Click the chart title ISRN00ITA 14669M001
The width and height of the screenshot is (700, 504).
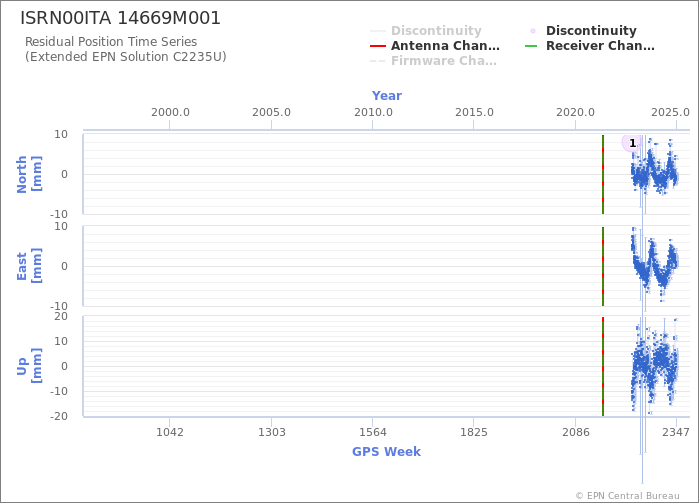pos(121,18)
